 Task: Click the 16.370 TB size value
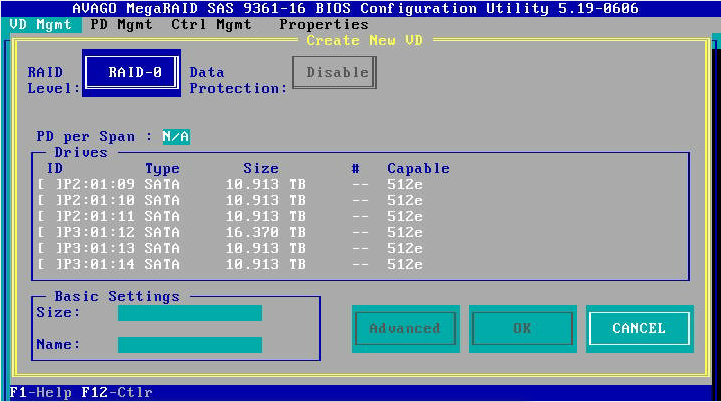click(265, 232)
